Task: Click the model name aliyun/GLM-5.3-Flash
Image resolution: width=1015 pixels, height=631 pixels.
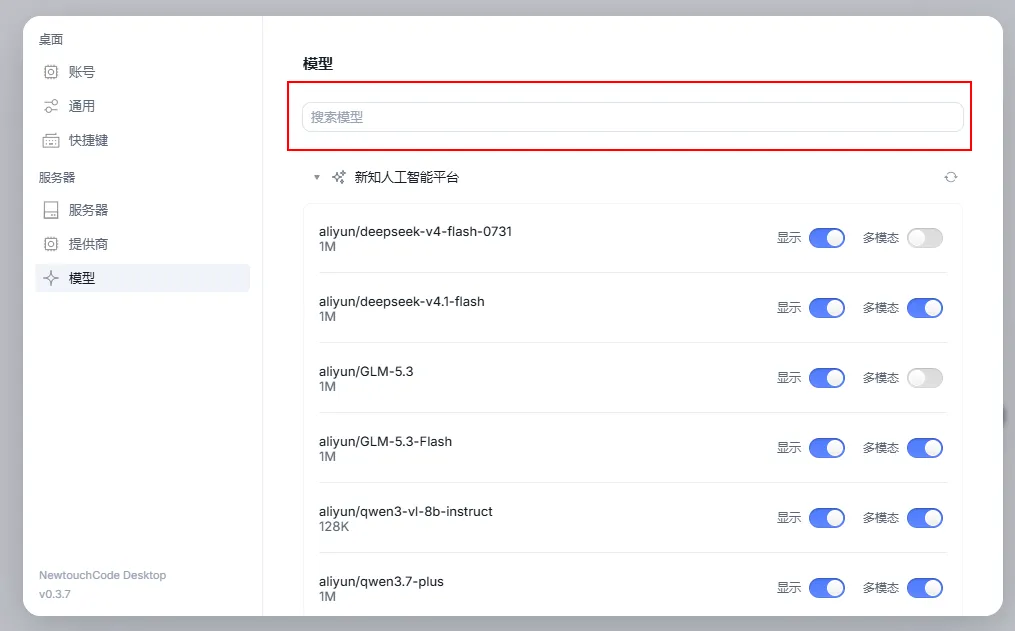Action: [385, 441]
